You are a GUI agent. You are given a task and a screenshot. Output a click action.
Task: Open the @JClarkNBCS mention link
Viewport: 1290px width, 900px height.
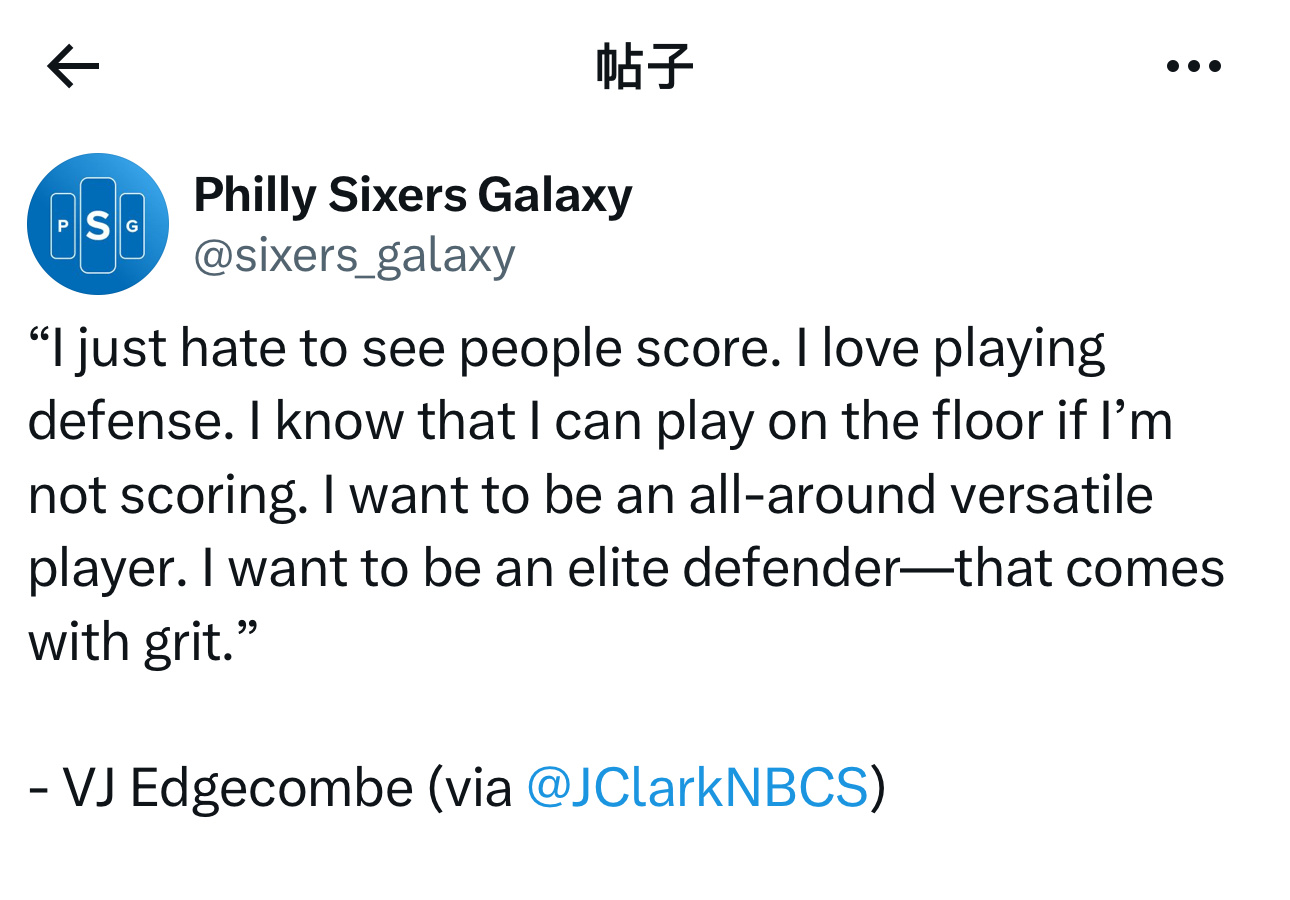697,787
